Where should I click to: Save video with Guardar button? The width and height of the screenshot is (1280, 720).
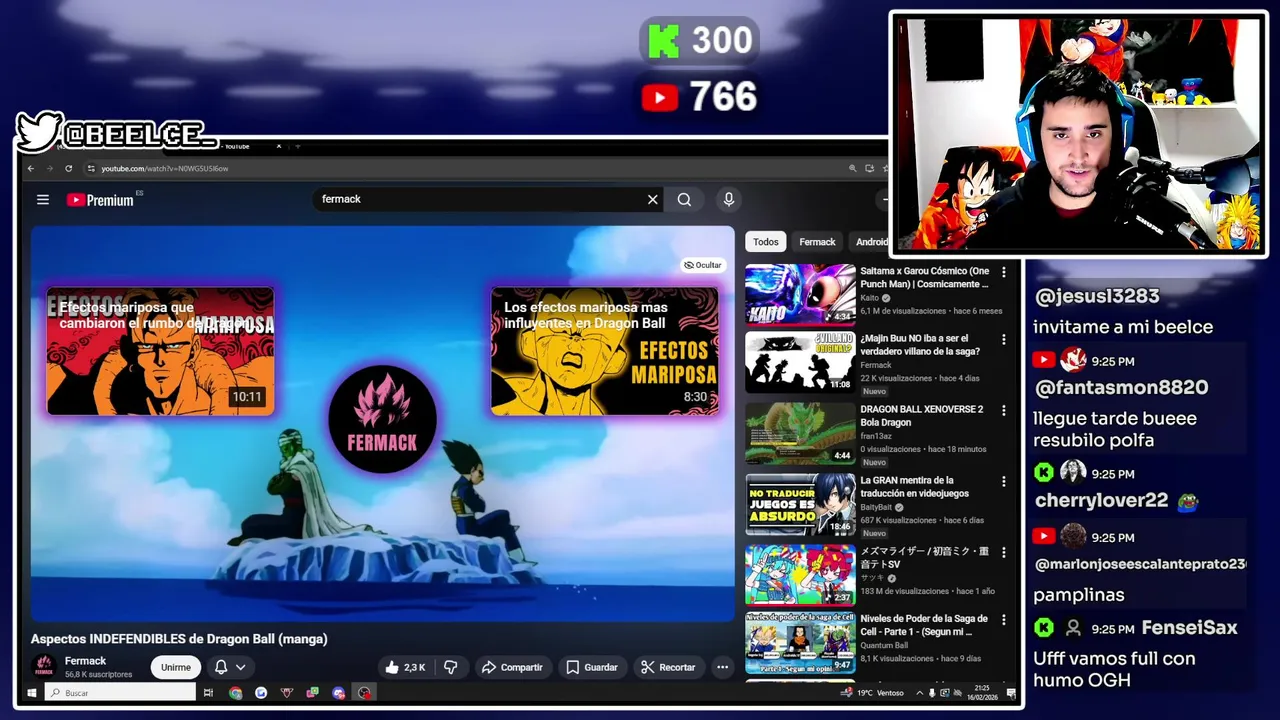pyautogui.click(x=592, y=667)
